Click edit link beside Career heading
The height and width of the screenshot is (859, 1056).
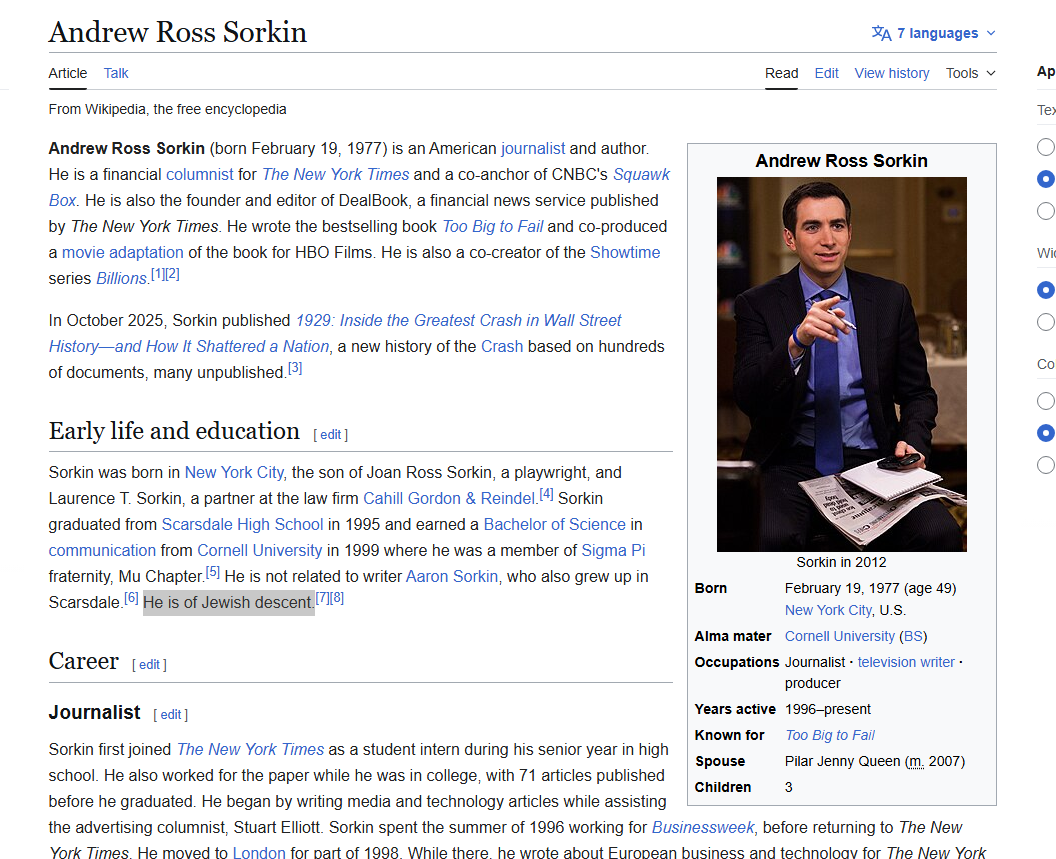[149, 664]
